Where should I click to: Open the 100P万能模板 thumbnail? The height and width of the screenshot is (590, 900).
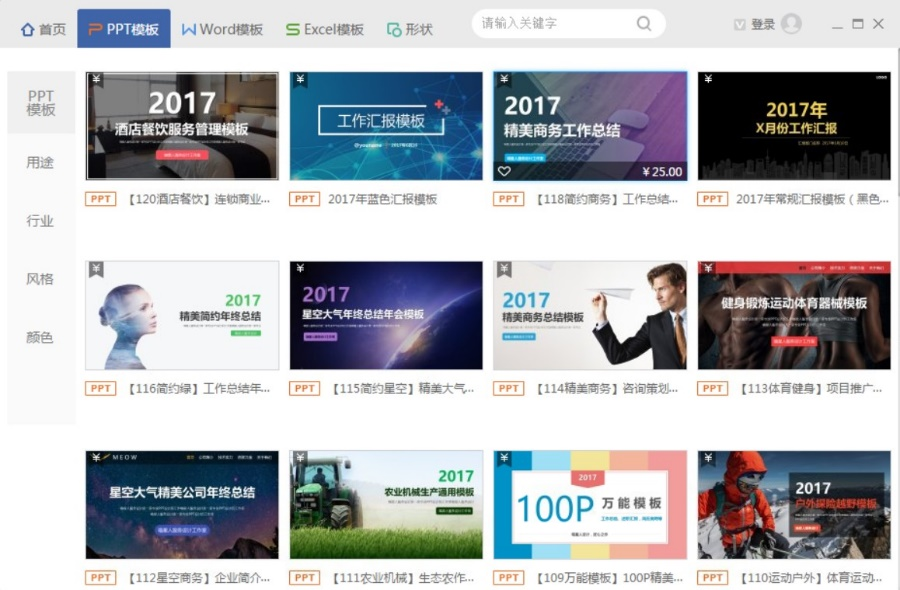pos(590,504)
